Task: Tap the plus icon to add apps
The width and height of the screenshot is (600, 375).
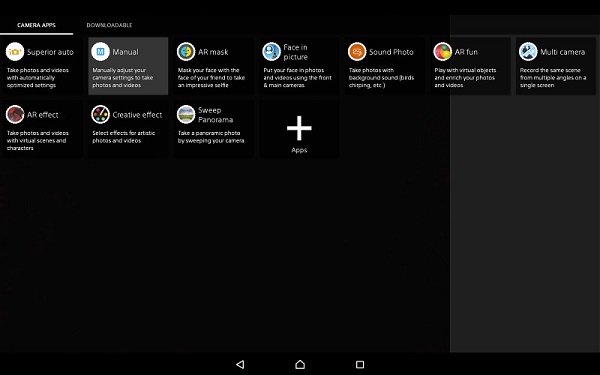Action: coord(299,128)
